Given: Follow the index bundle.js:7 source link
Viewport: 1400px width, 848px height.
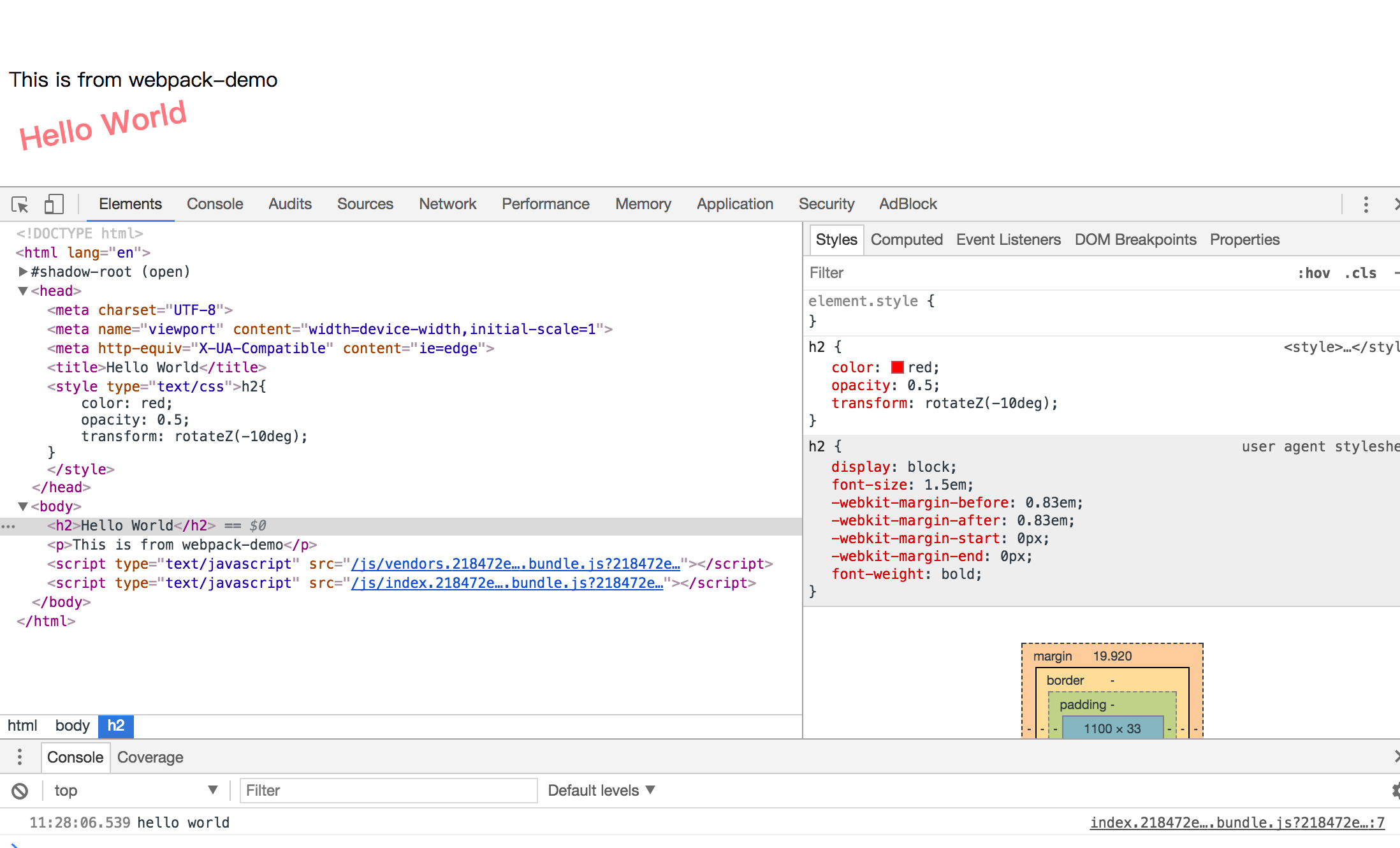Looking at the screenshot, I should (x=1237, y=822).
